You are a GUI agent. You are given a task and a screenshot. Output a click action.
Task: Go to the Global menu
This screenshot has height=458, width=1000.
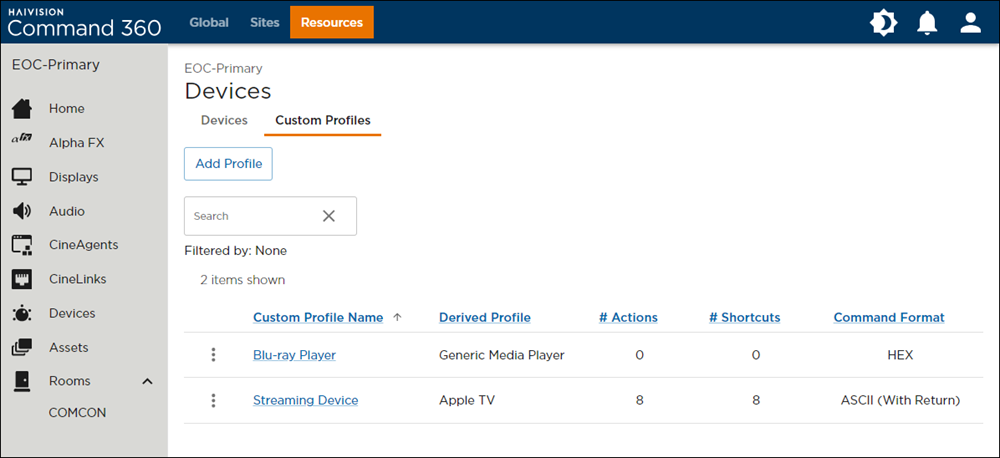tap(209, 22)
